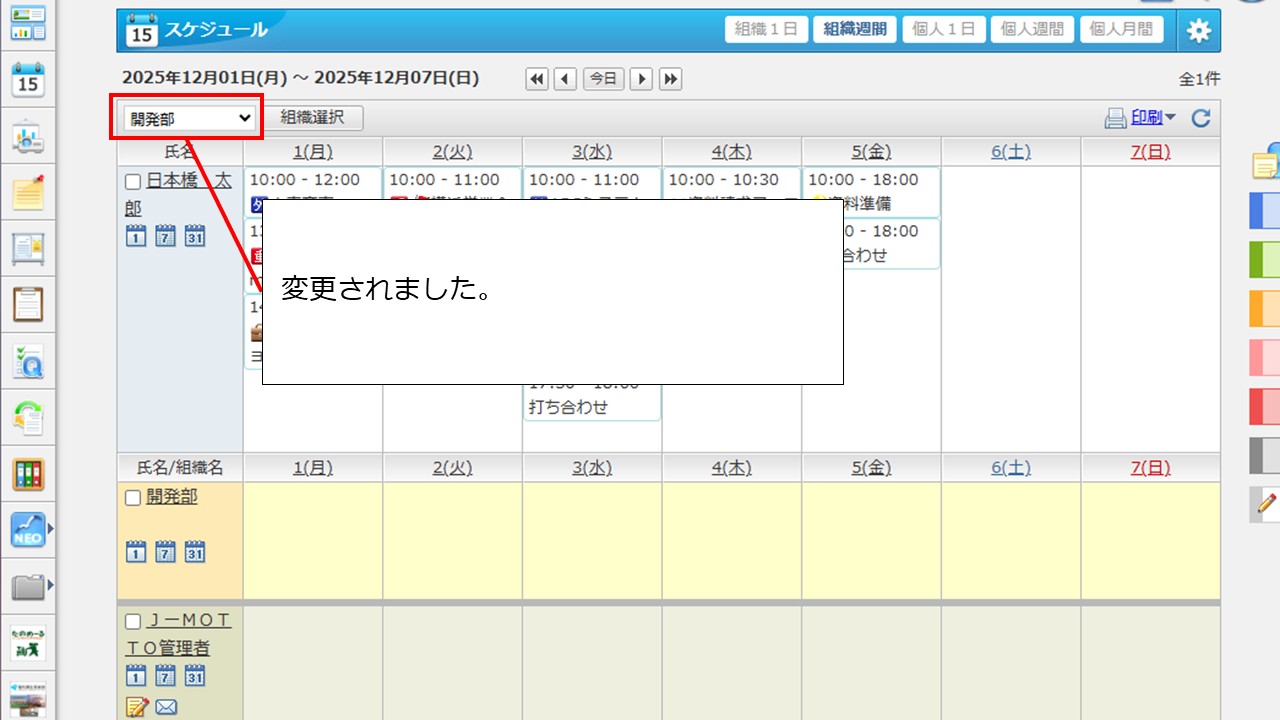
Task: Click the mail envelope icon under J-MOTO管理者
Action: (x=166, y=708)
